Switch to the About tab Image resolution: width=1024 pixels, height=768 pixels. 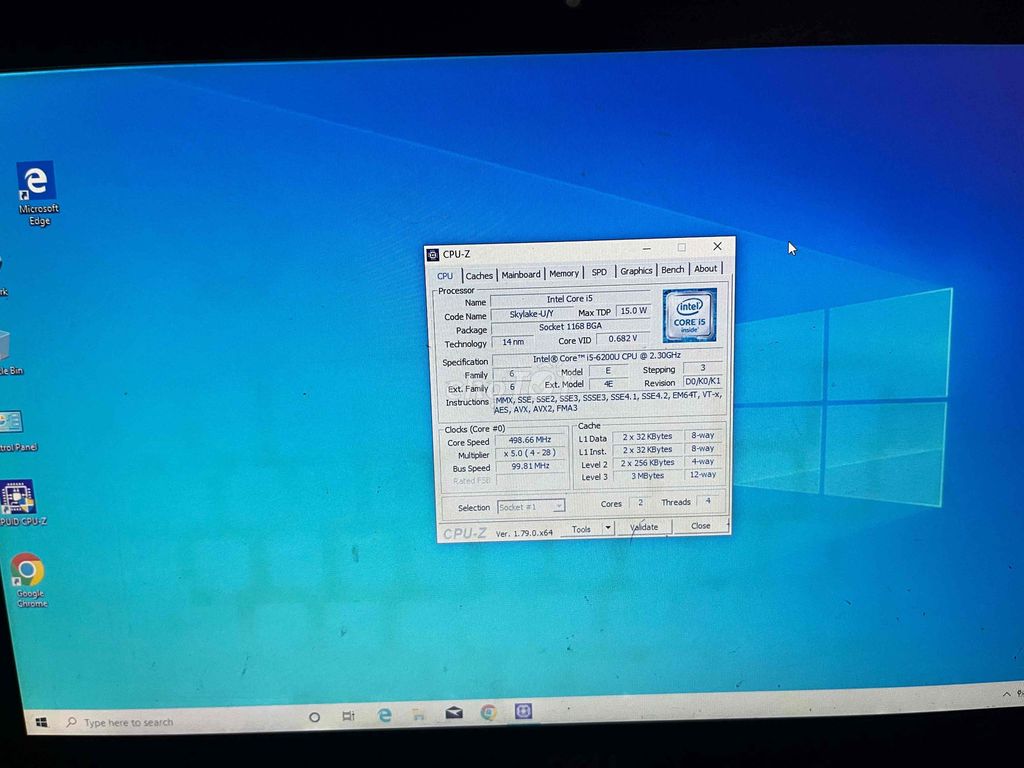tap(705, 268)
